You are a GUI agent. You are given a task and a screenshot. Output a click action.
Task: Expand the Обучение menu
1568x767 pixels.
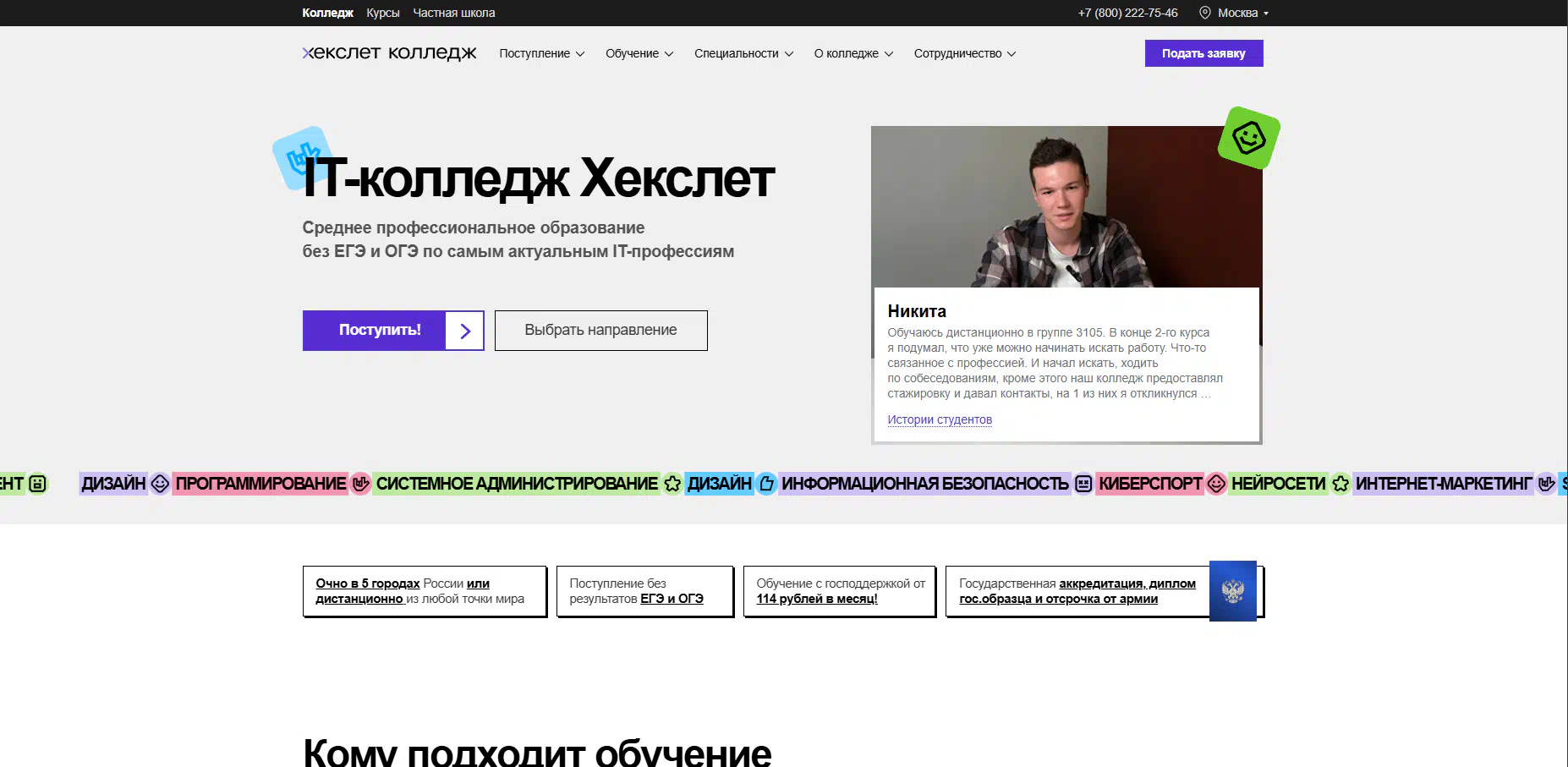[x=639, y=53]
